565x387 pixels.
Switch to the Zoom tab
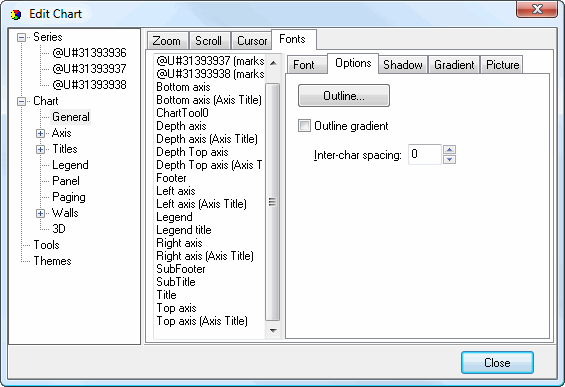tap(167, 41)
